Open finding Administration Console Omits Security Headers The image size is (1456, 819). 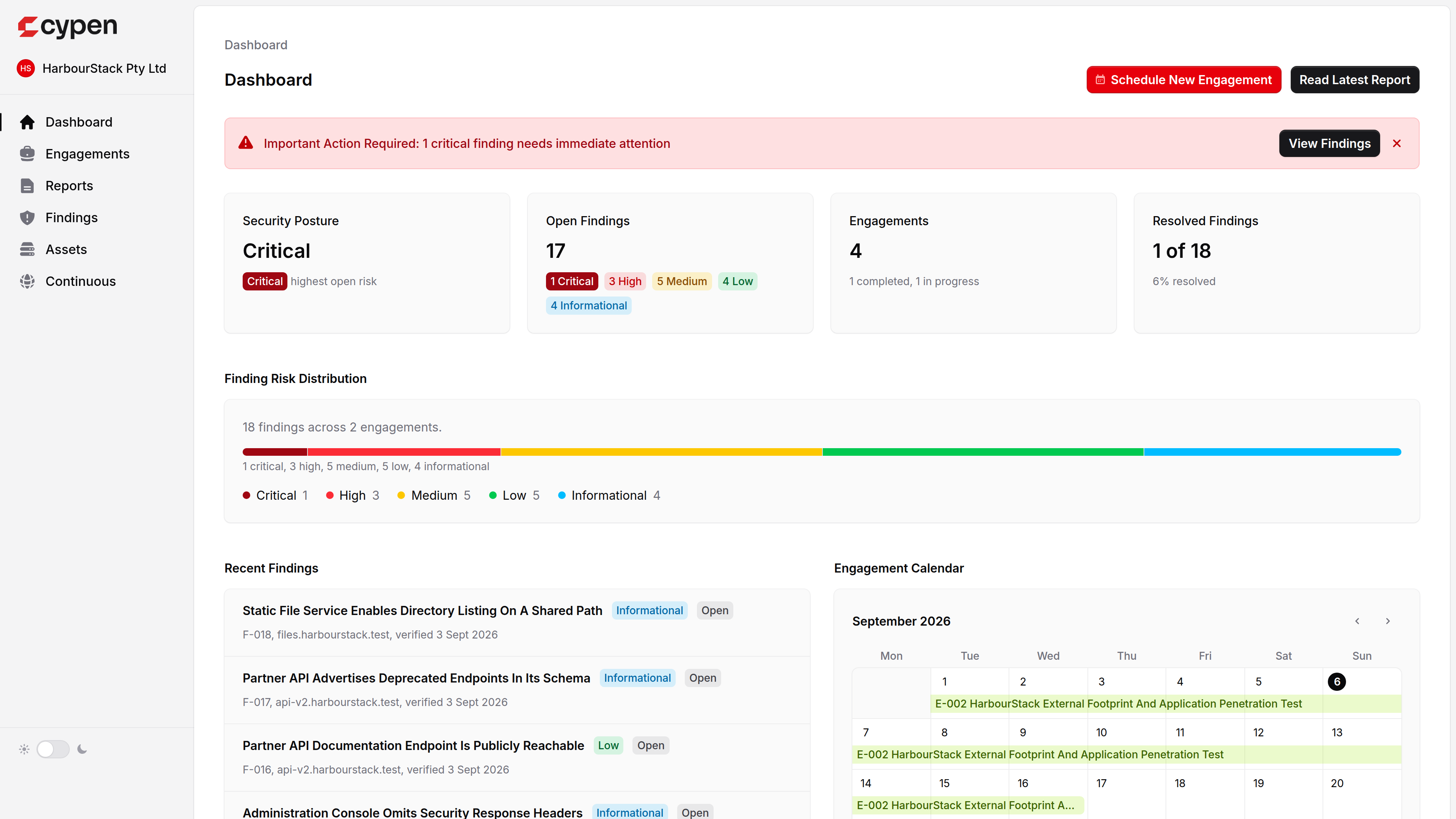(x=412, y=812)
